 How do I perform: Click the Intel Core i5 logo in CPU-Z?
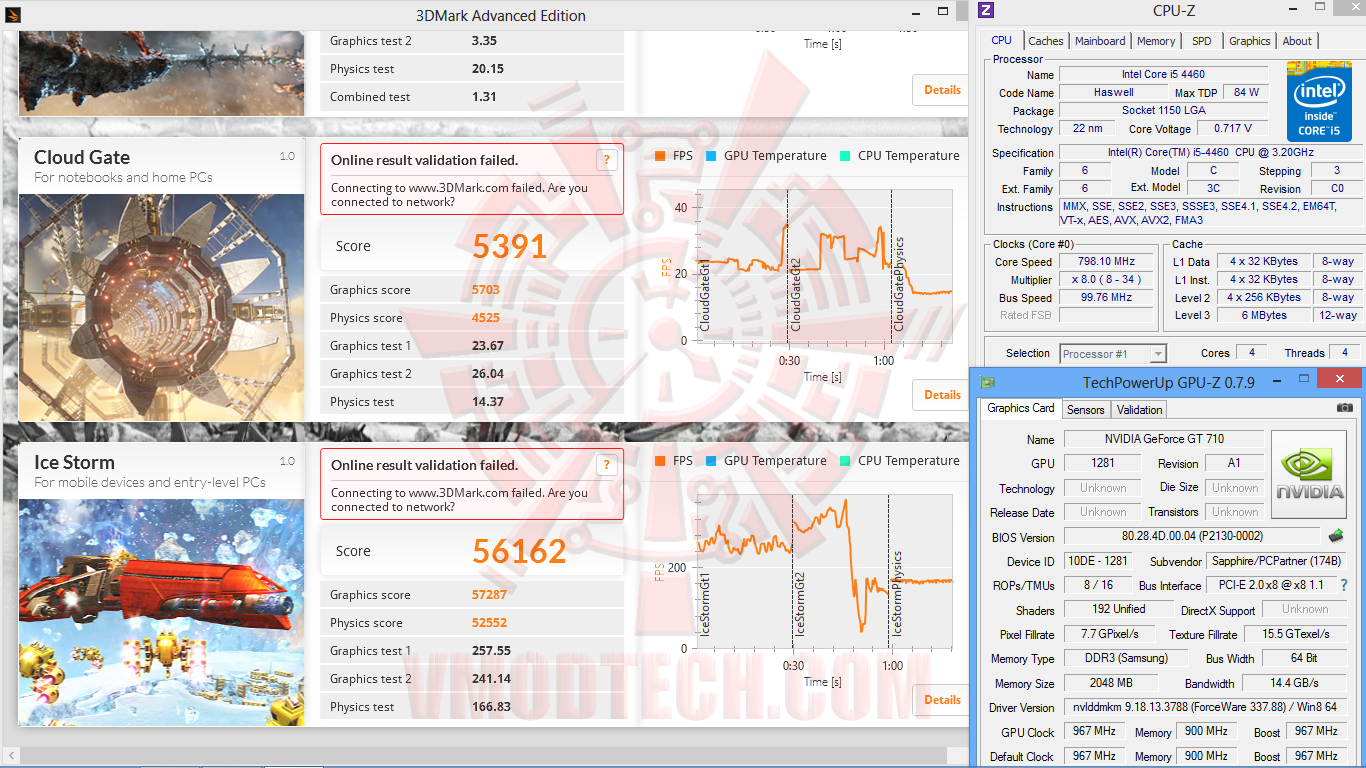pos(1319,101)
